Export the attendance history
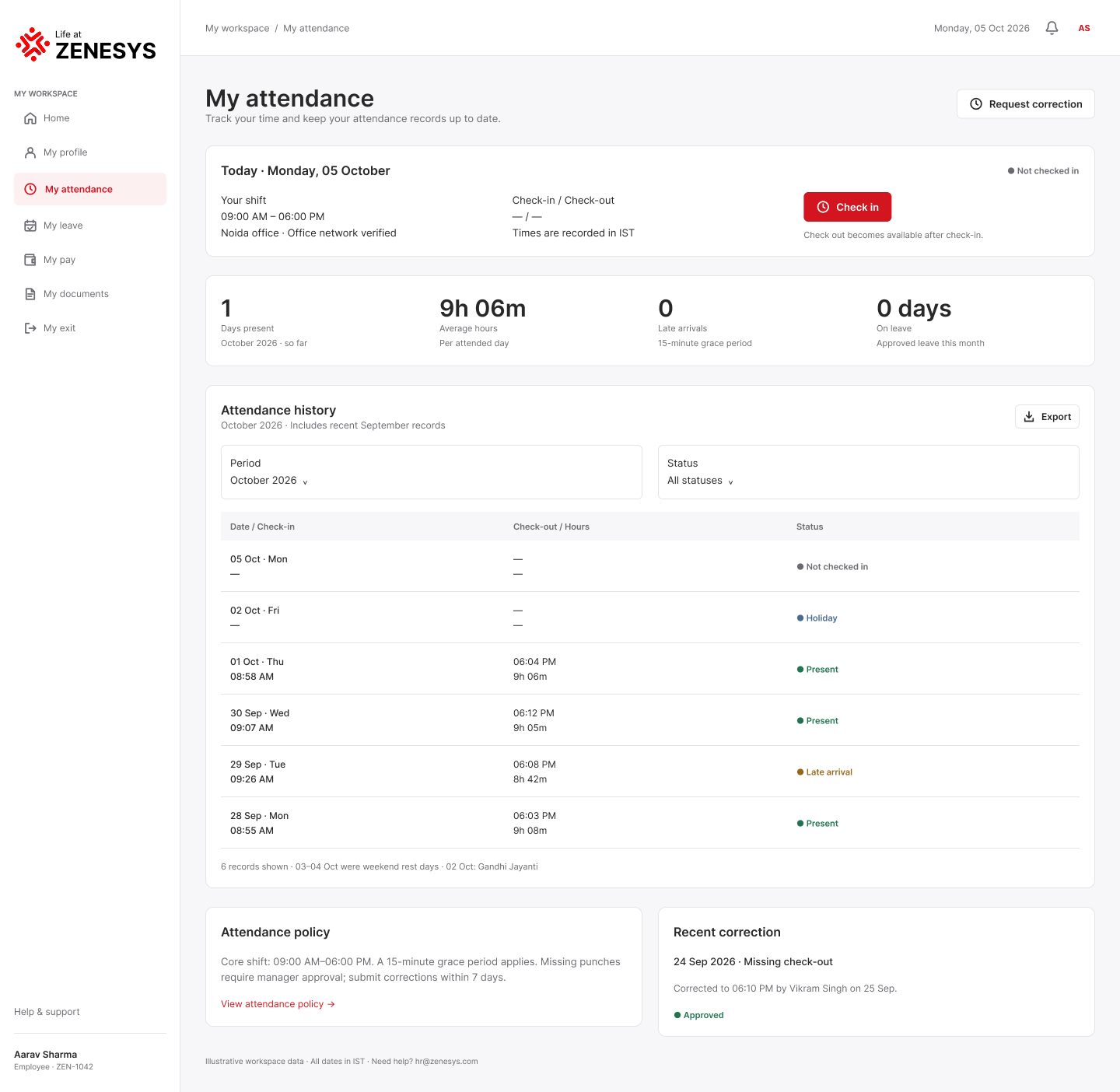 tap(1047, 417)
